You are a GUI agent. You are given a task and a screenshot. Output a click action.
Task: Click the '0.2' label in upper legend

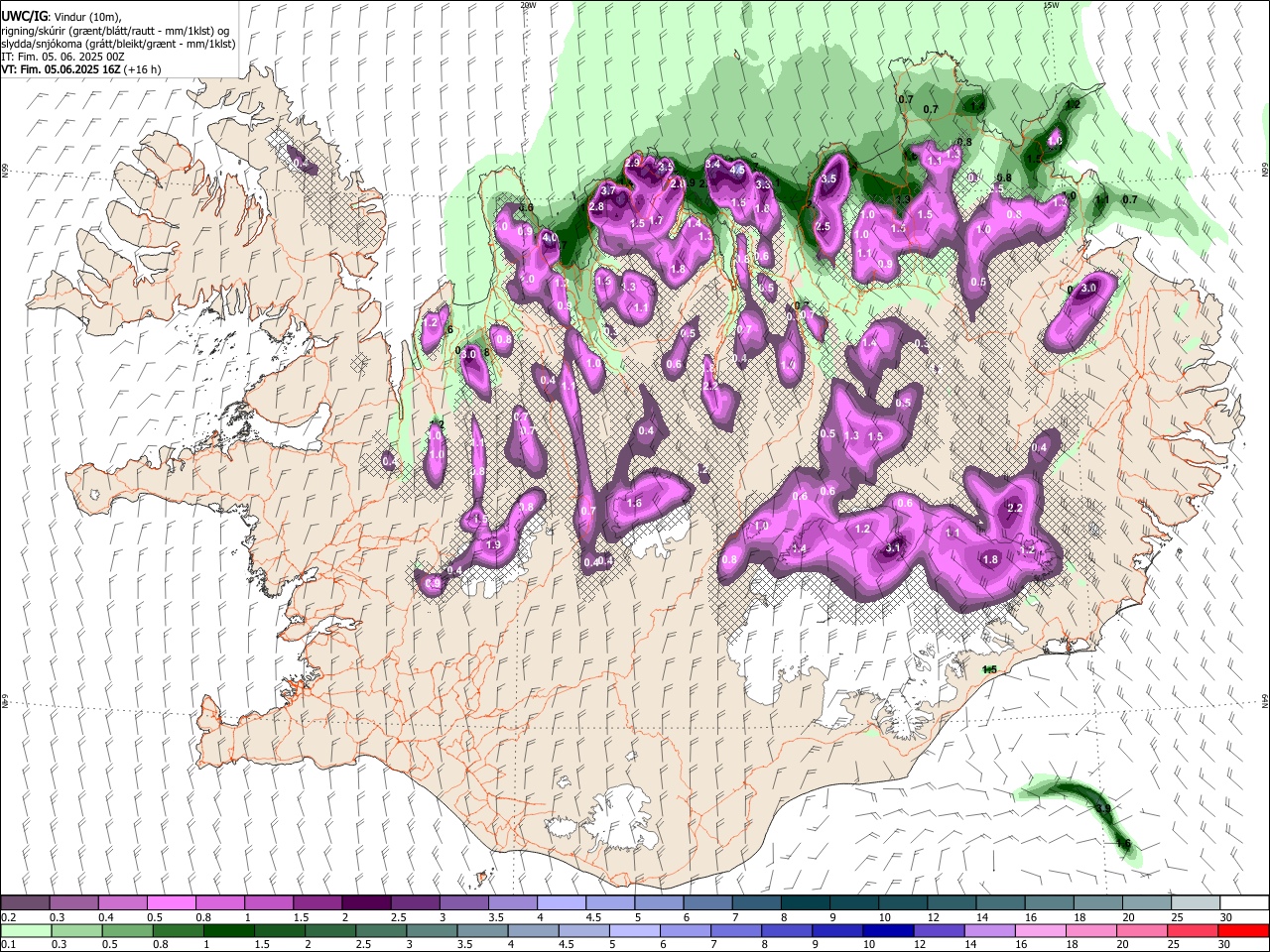coord(8,917)
